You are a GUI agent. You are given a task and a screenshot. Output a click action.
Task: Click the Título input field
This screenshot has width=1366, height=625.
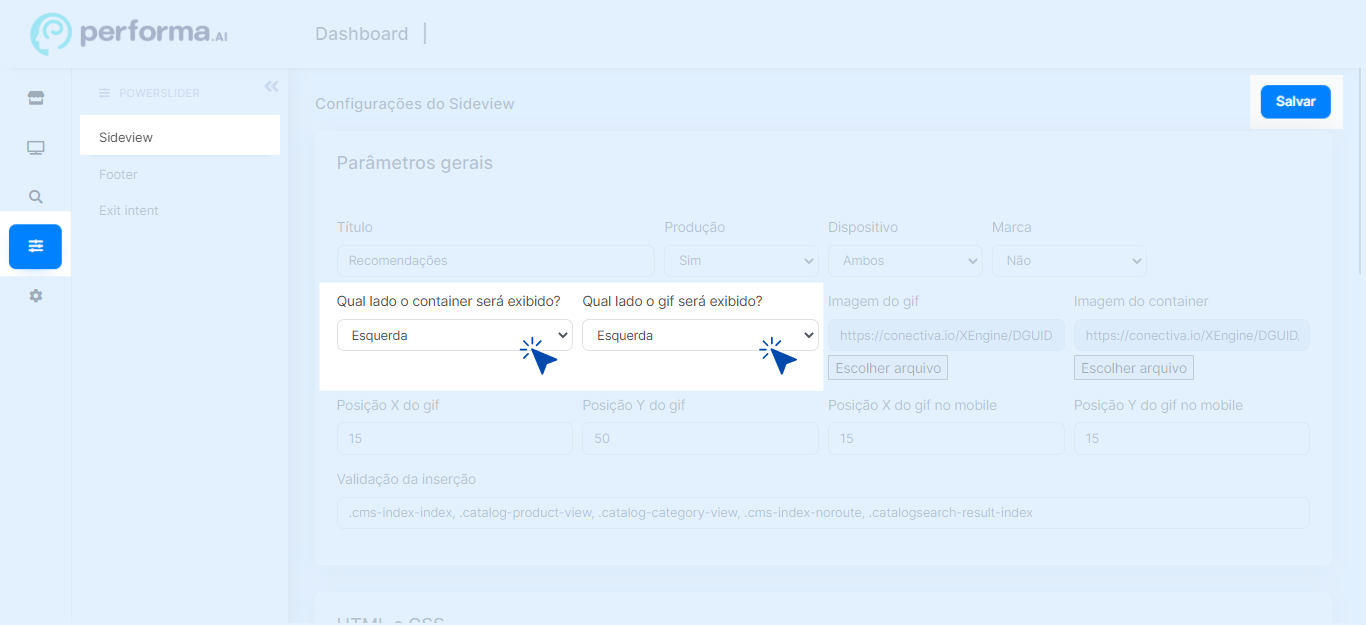coord(495,261)
